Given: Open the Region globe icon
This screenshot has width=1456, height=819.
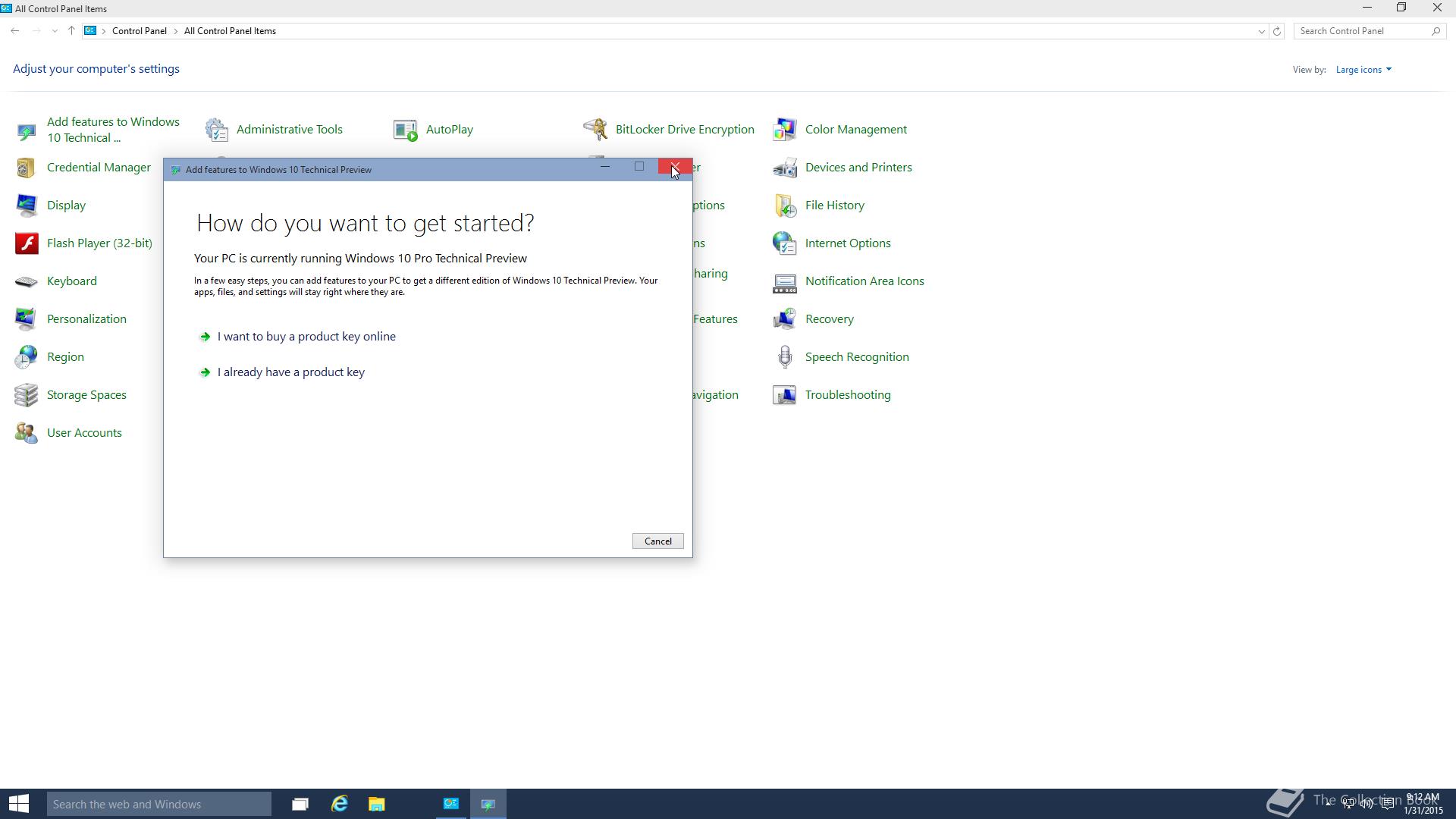Looking at the screenshot, I should [27, 357].
